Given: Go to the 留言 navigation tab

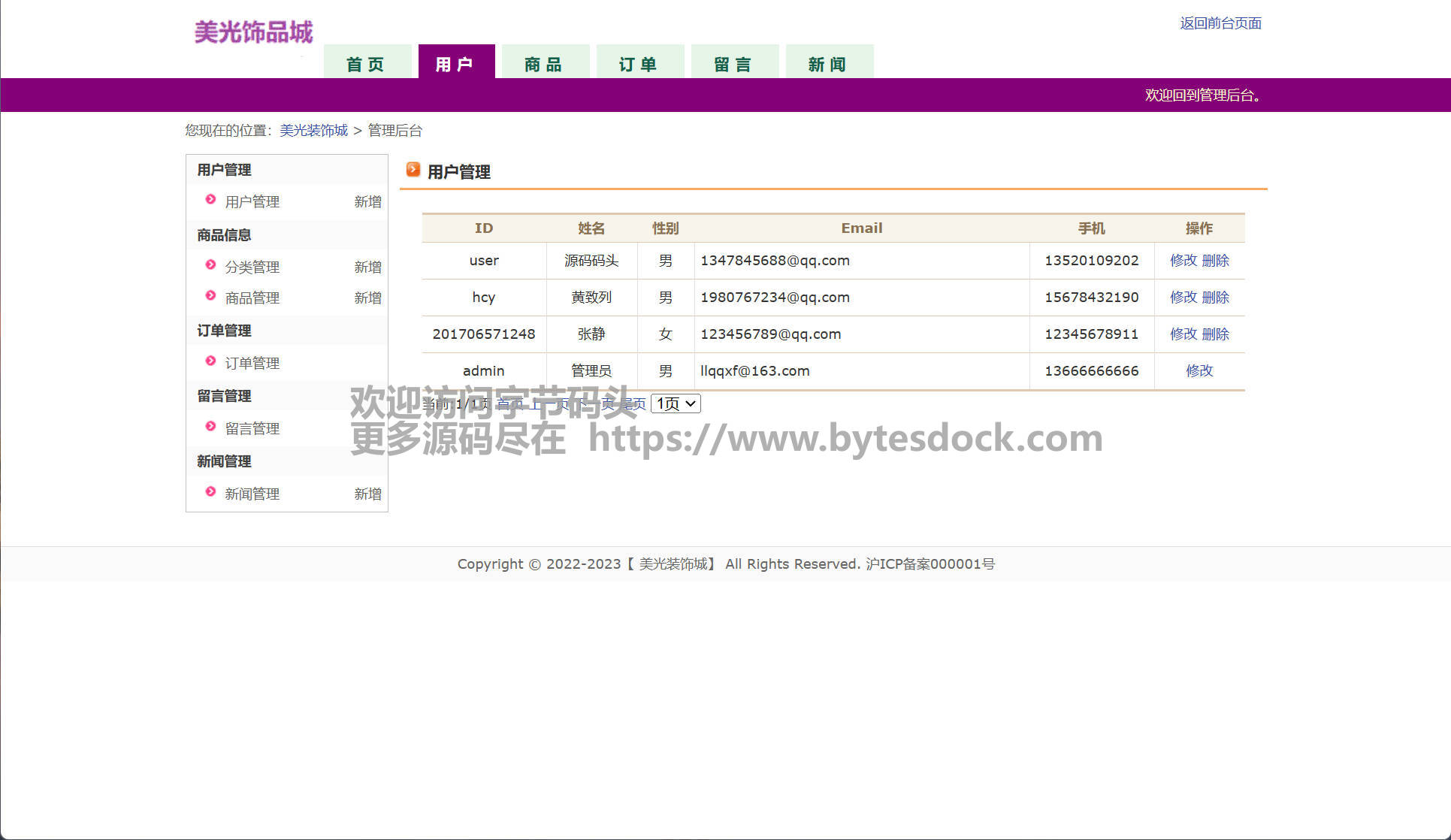Looking at the screenshot, I should click(x=733, y=64).
